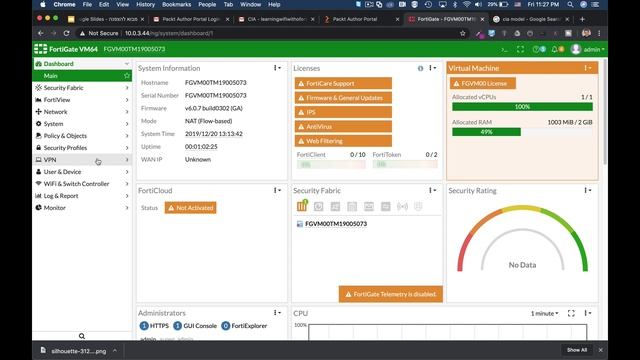Click the sidebar search magnifier icon
This screenshot has width=640, height=360.
tap(82, 336)
